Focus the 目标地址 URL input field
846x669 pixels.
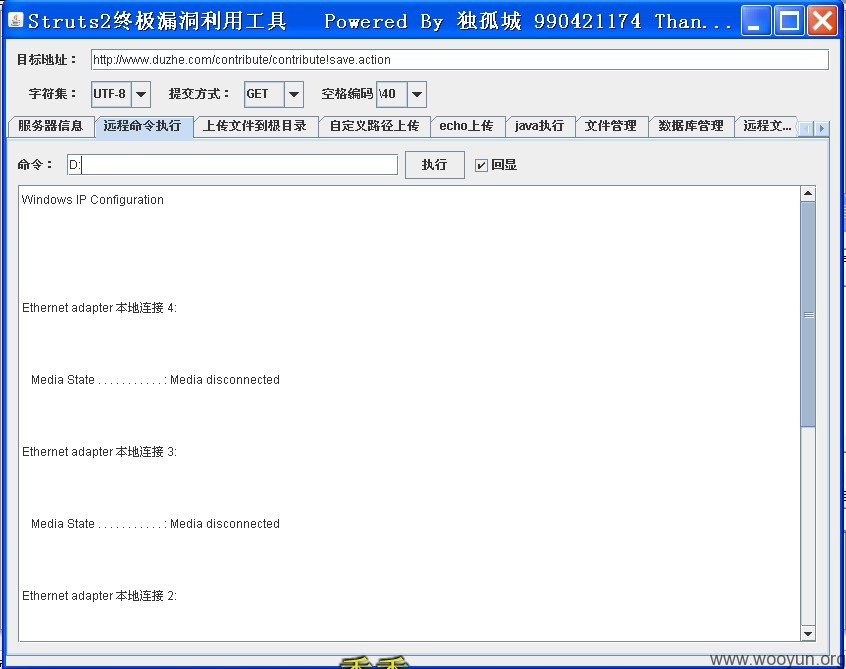460,59
